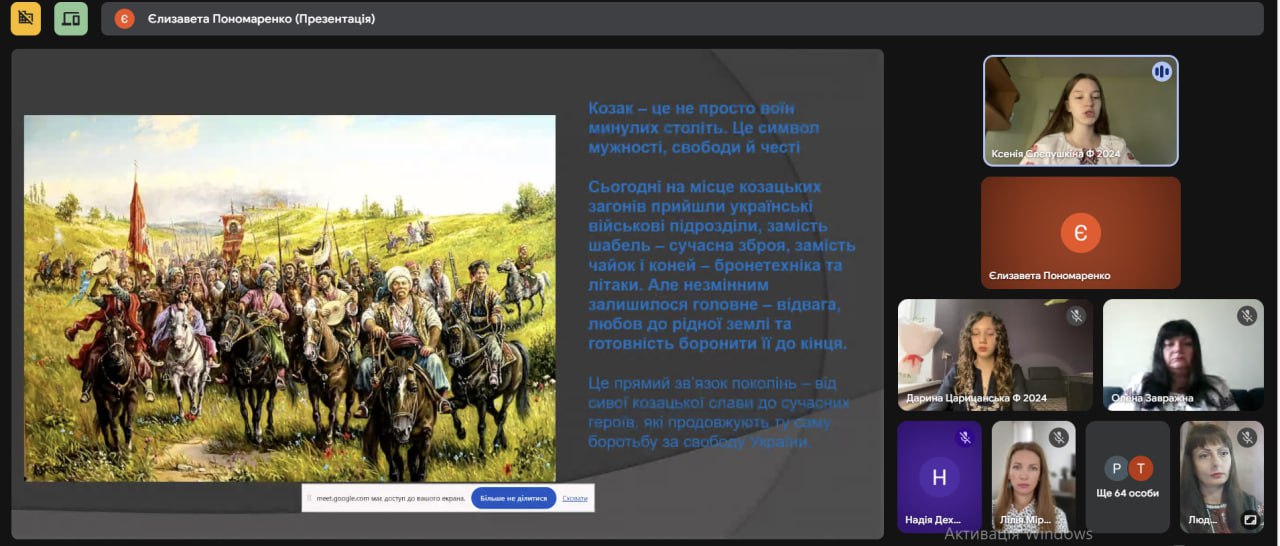Click the large Є avatar on Єлизавета Пономаренко's tile

click(1080, 233)
